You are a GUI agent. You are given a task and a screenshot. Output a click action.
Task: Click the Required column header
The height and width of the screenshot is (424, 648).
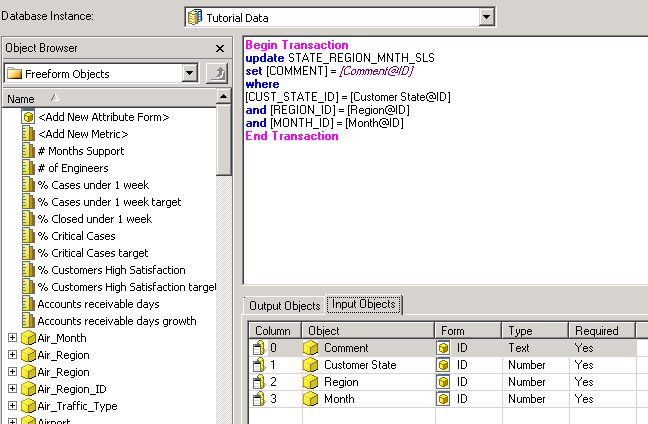tap(597, 331)
